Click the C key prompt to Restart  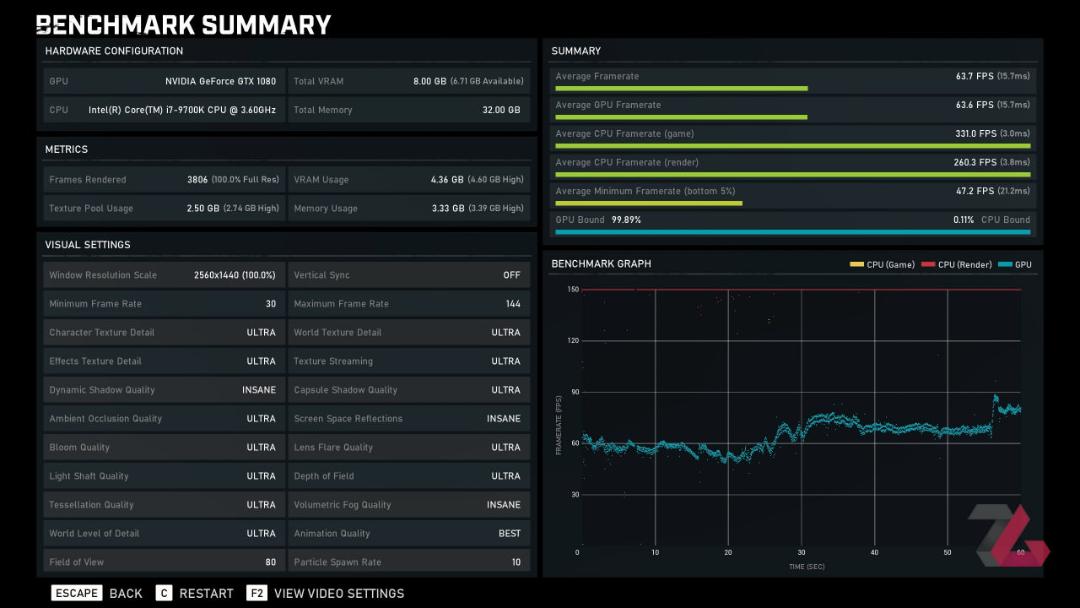coord(164,593)
